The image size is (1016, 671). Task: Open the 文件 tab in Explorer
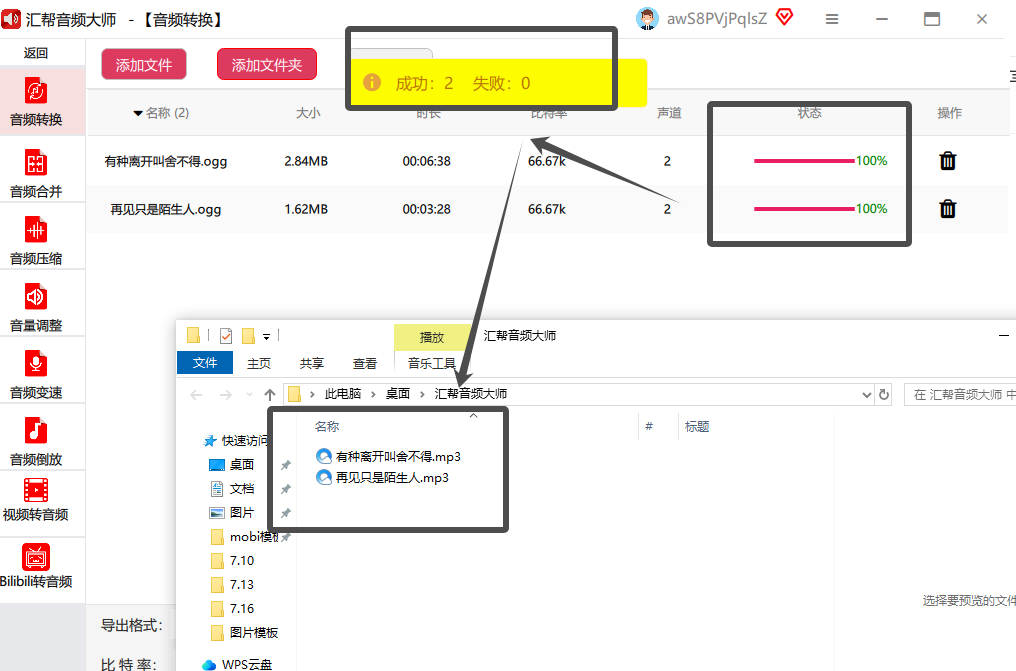click(205, 363)
